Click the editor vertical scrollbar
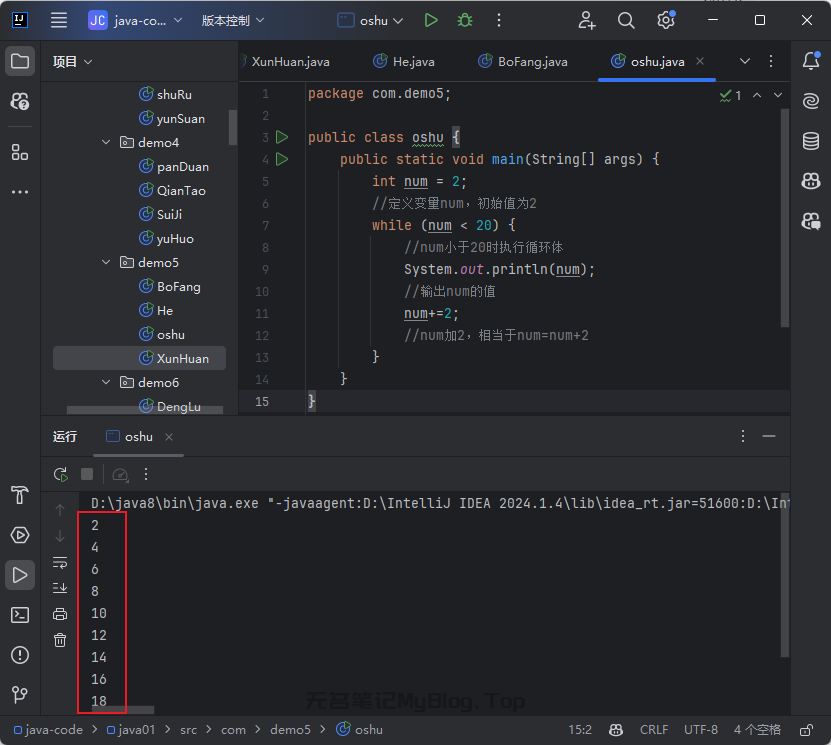Screen dimensions: 831x745 785,218
